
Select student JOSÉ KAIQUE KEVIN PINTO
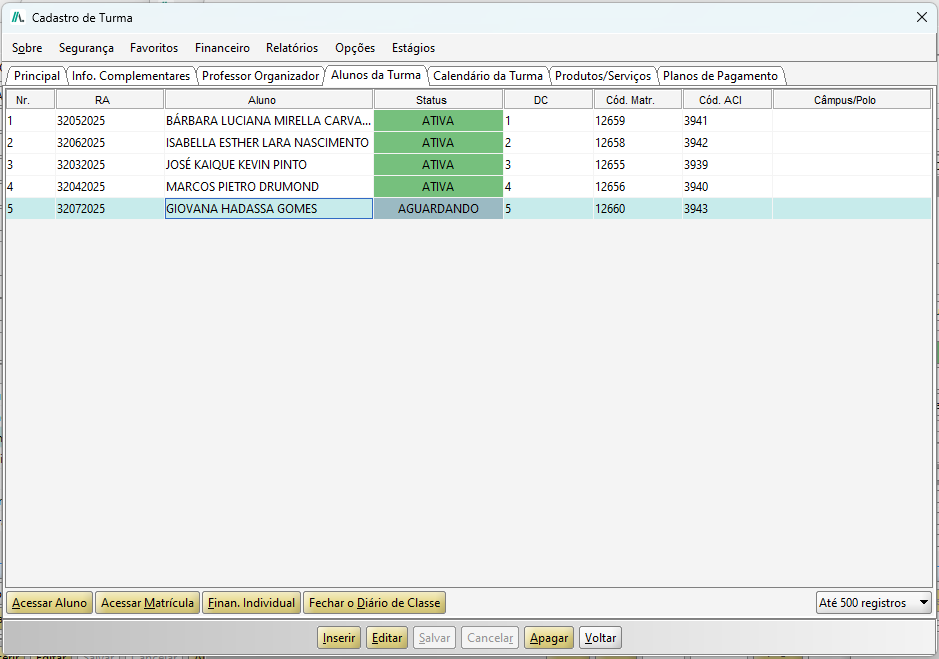coord(268,165)
